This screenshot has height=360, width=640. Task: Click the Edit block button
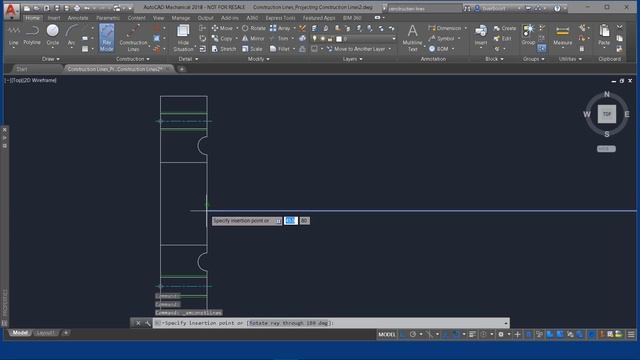(502, 38)
